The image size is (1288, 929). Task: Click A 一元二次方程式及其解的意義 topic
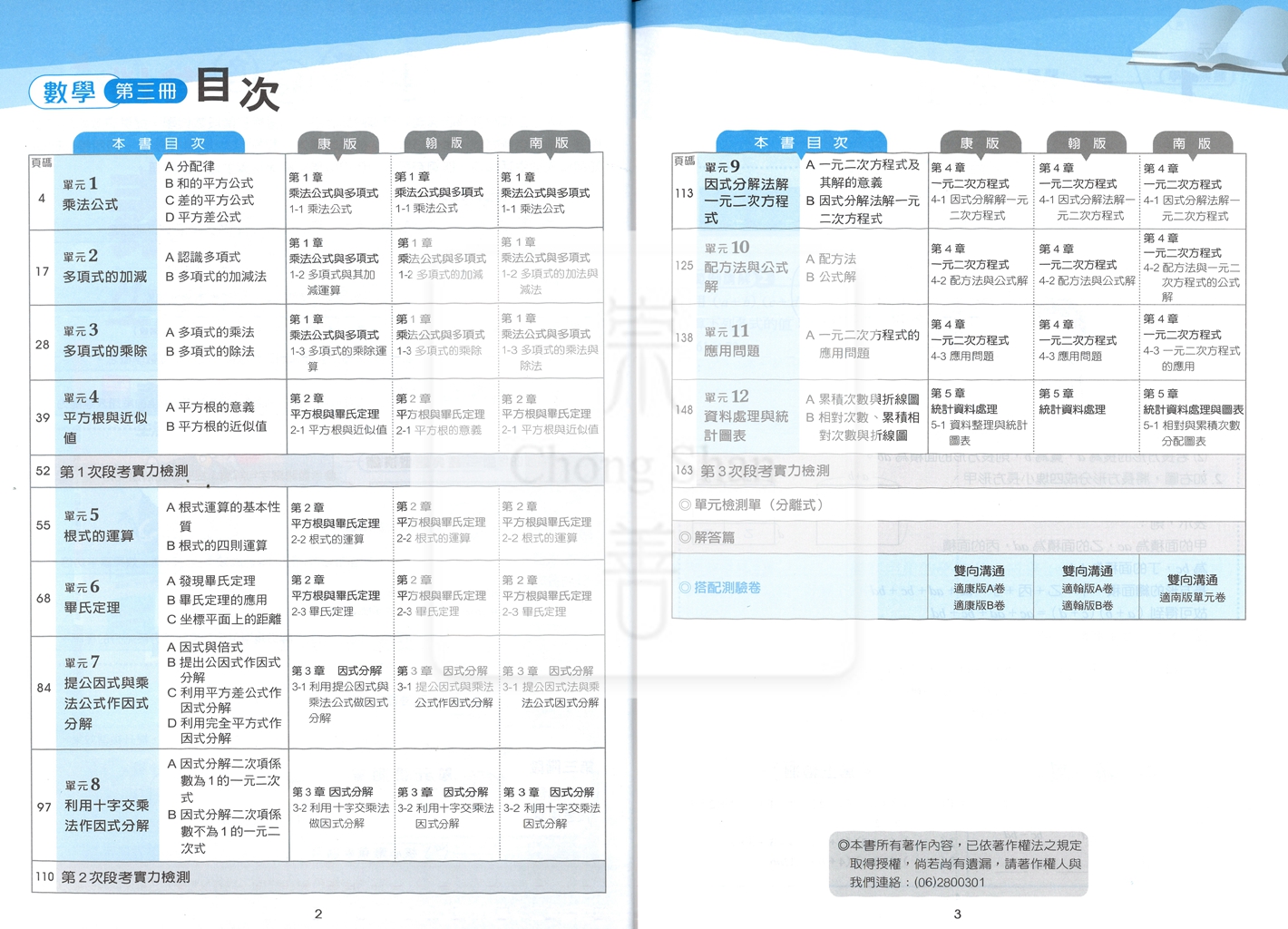862,173
